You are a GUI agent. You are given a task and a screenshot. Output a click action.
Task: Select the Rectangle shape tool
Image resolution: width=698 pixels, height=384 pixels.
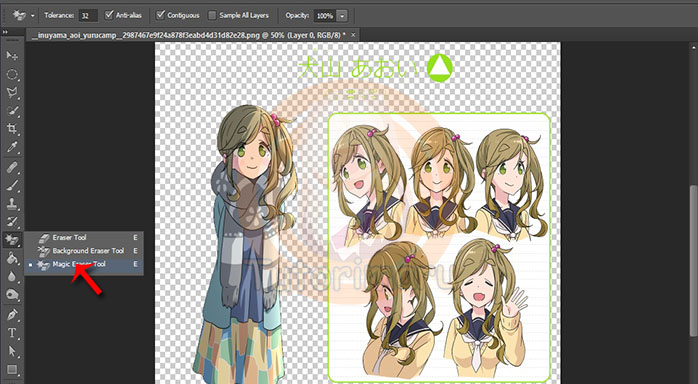click(12, 369)
